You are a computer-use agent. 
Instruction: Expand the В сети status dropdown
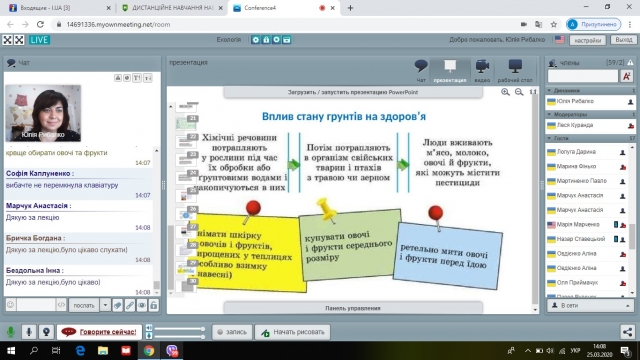pos(591,305)
